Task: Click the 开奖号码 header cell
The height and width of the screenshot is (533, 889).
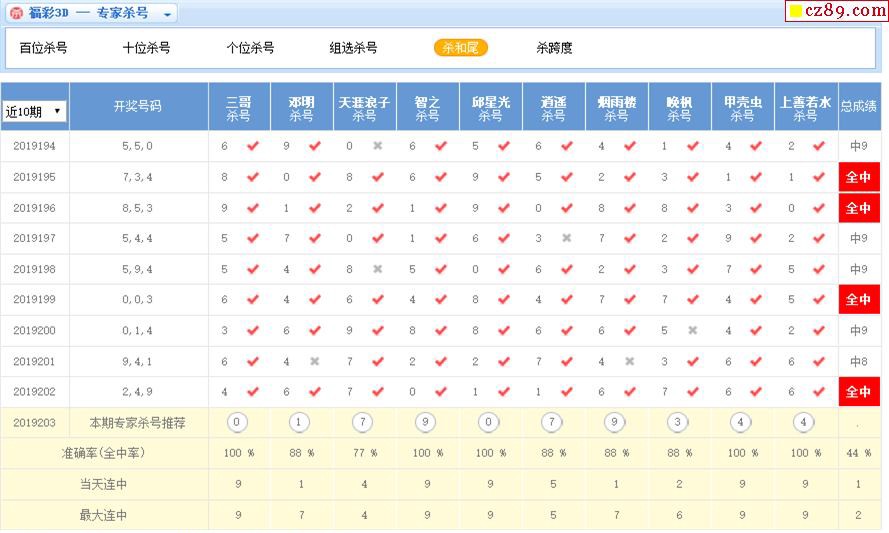Action: click(138, 106)
